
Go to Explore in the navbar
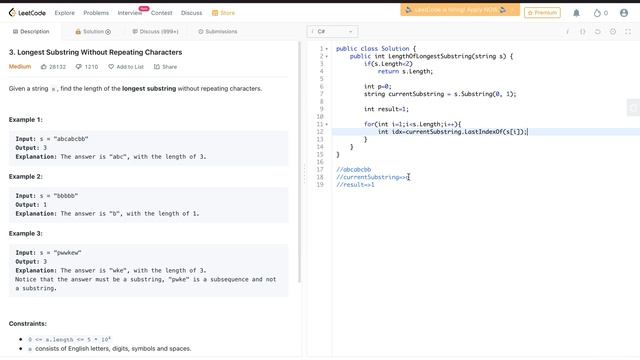(x=64, y=13)
